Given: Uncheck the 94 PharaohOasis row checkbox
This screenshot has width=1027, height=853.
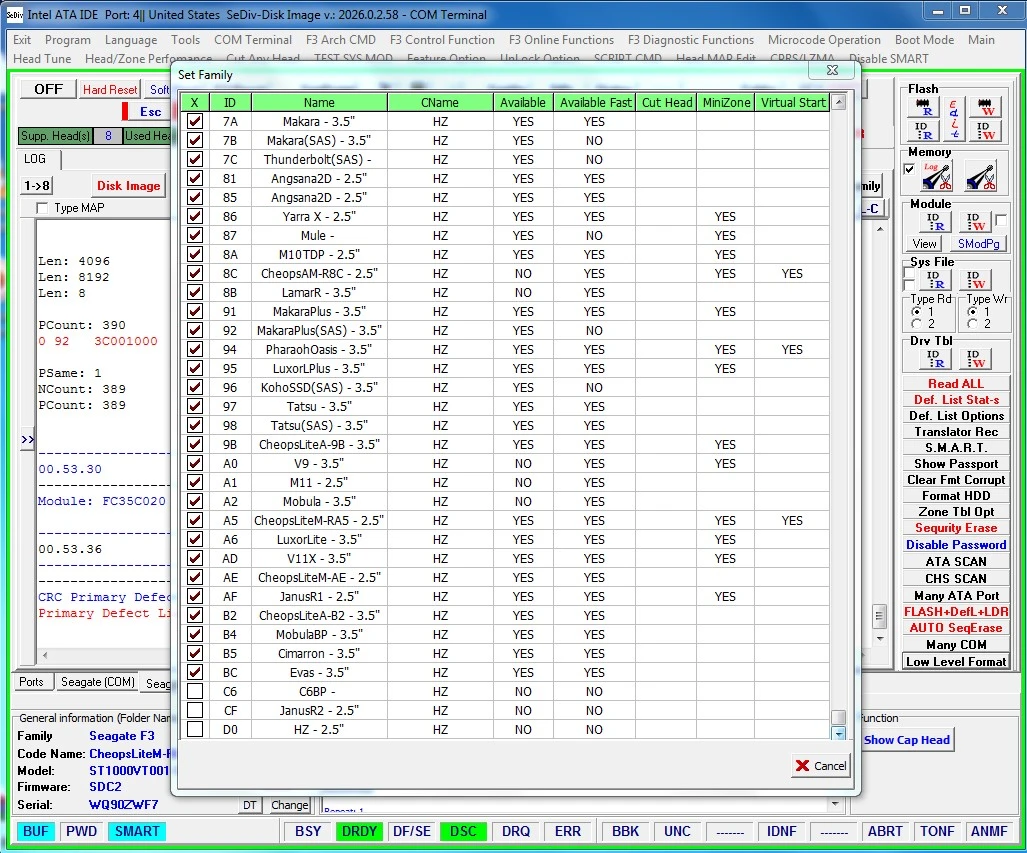Looking at the screenshot, I should click(195, 349).
